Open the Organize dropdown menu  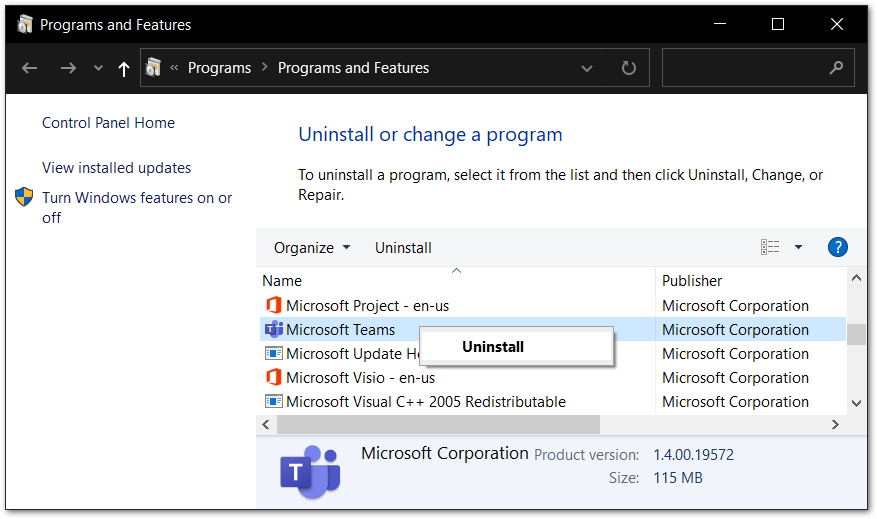coord(312,248)
